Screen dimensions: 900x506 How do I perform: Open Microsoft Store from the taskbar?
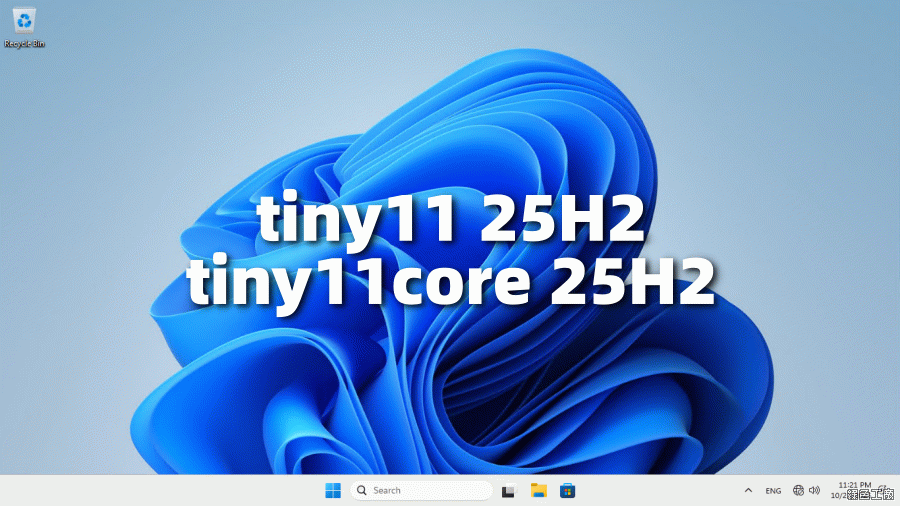(568, 490)
